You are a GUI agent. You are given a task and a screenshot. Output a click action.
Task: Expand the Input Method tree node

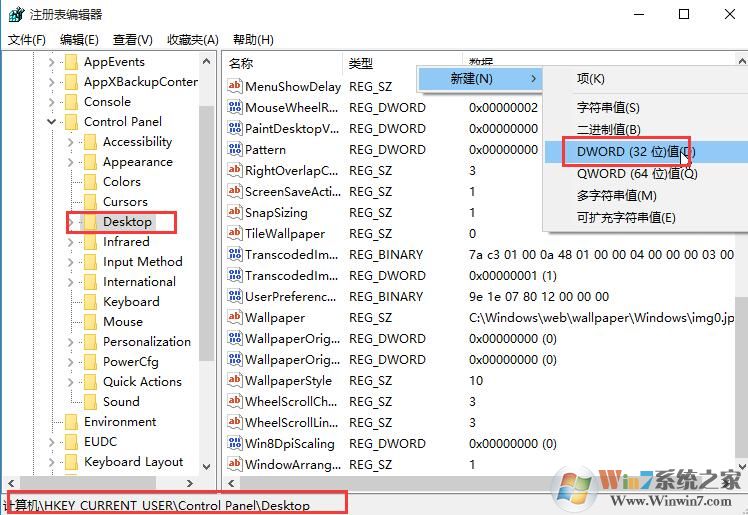click(71, 262)
